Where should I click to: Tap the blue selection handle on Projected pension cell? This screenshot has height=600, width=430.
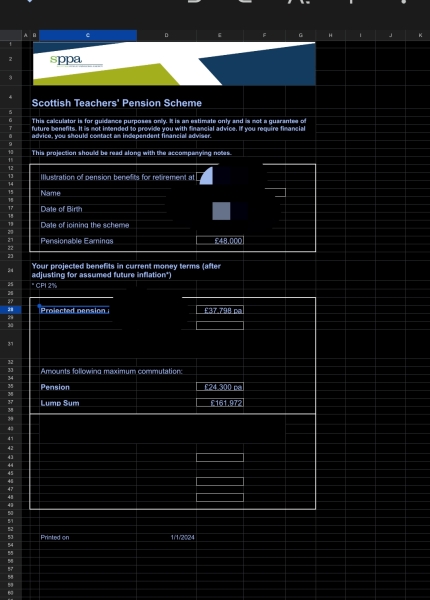[x=39, y=306]
